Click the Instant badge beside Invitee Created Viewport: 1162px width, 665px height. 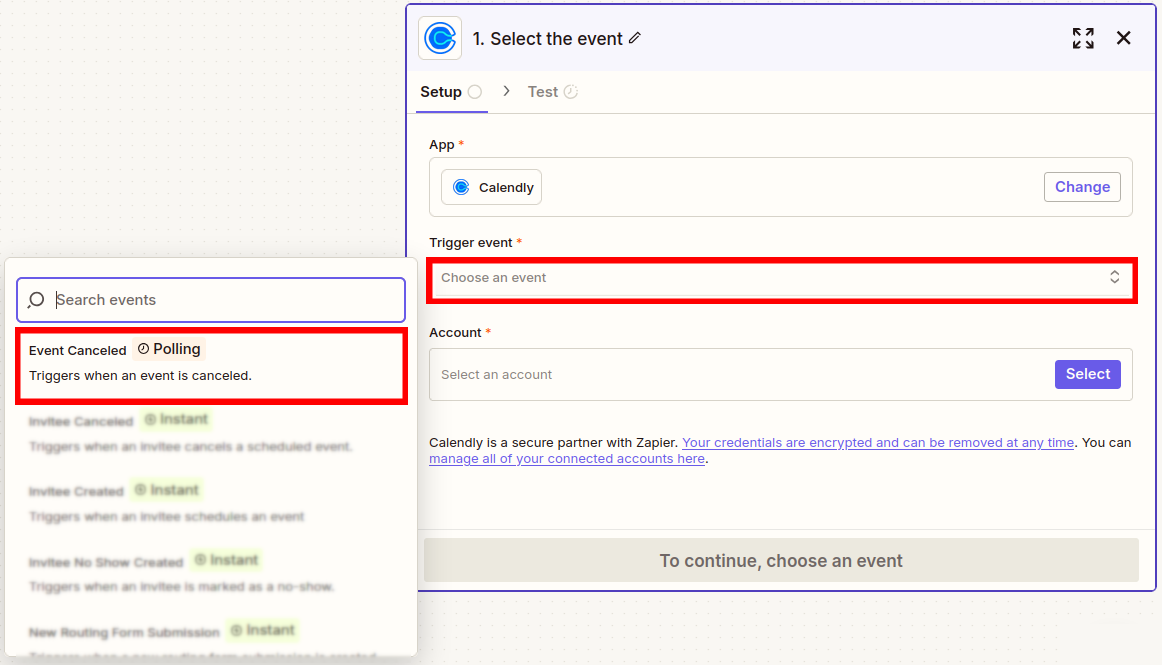pos(167,490)
